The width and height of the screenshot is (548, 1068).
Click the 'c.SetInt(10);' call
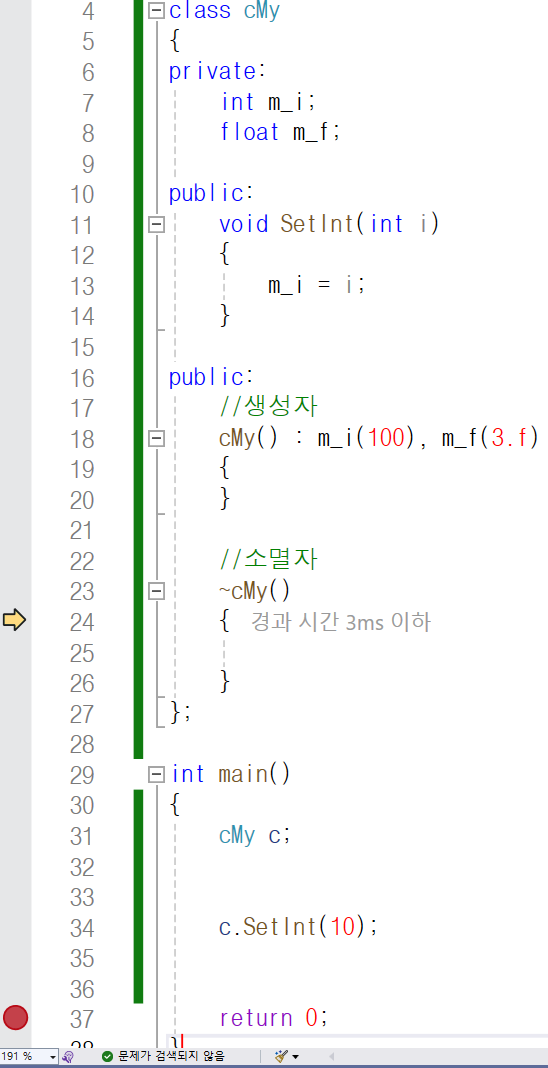point(298,927)
